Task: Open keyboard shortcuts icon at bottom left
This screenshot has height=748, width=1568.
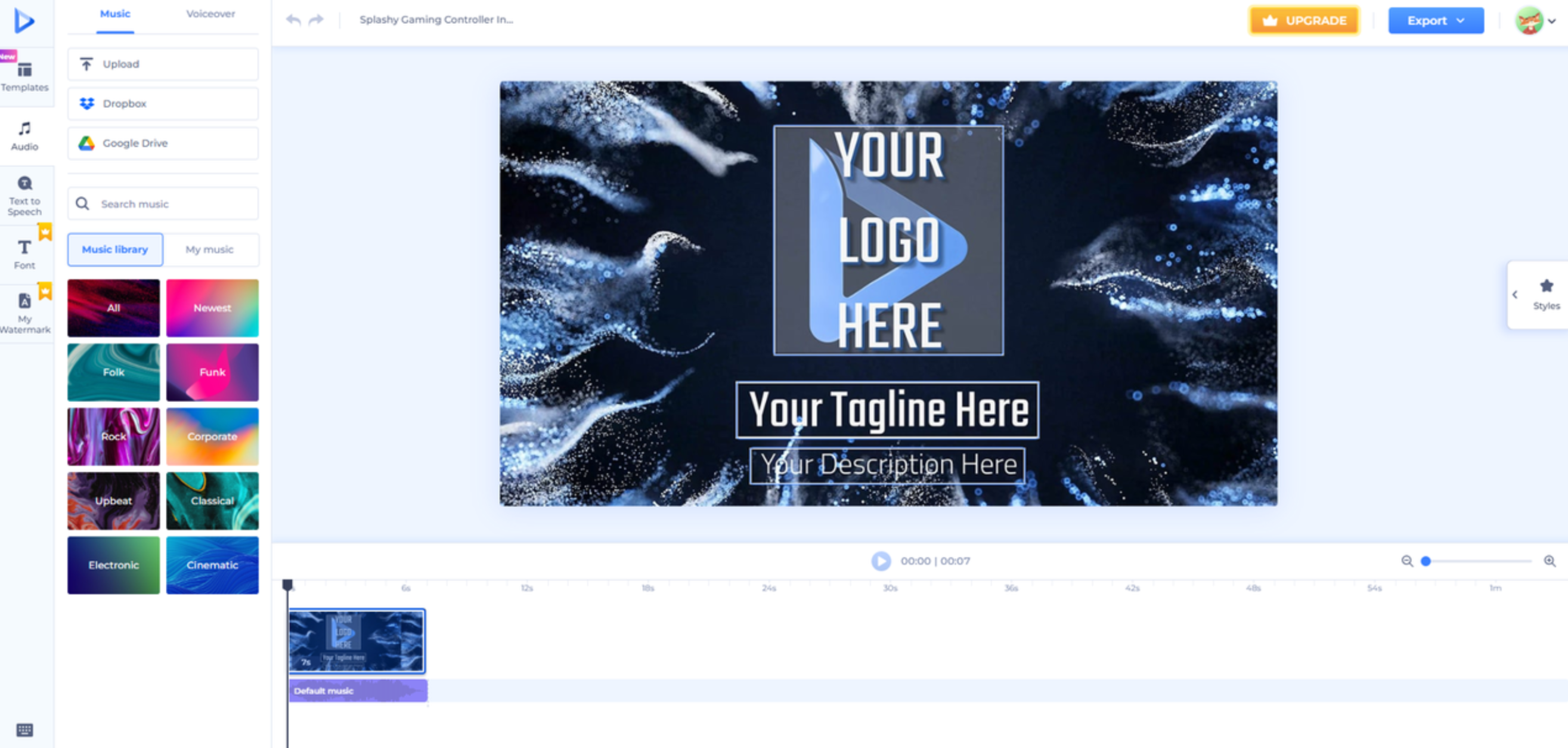Action: pyautogui.click(x=24, y=729)
